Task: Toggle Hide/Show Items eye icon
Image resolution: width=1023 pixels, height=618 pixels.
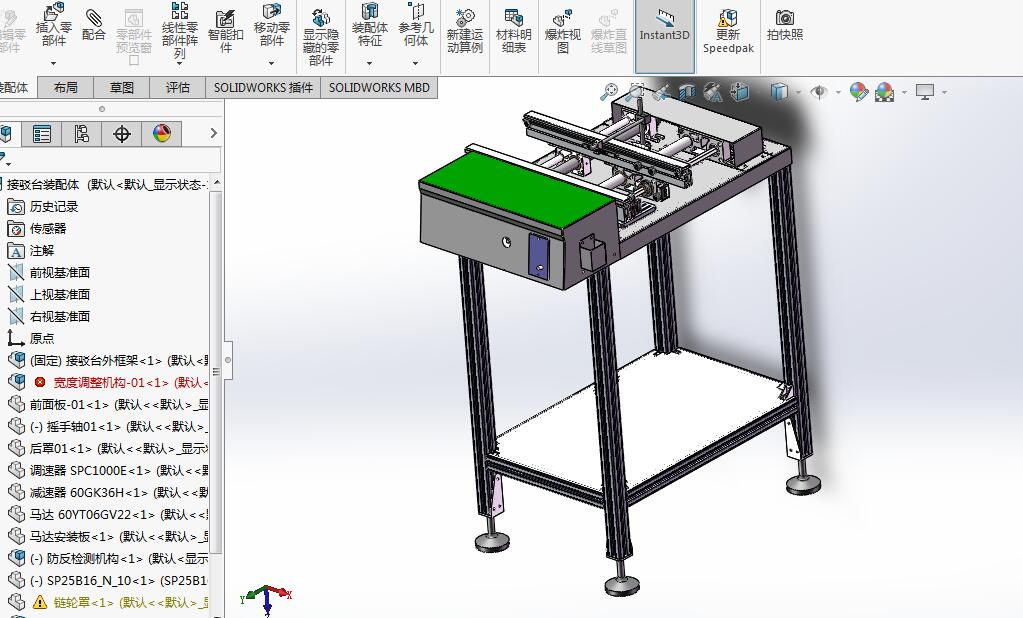Action: pos(819,92)
